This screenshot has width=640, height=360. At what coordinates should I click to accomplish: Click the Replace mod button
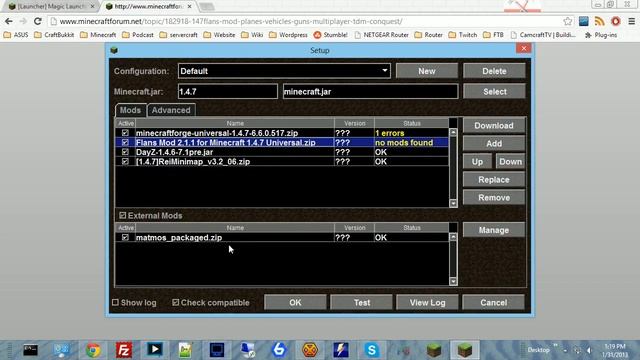pos(494,180)
